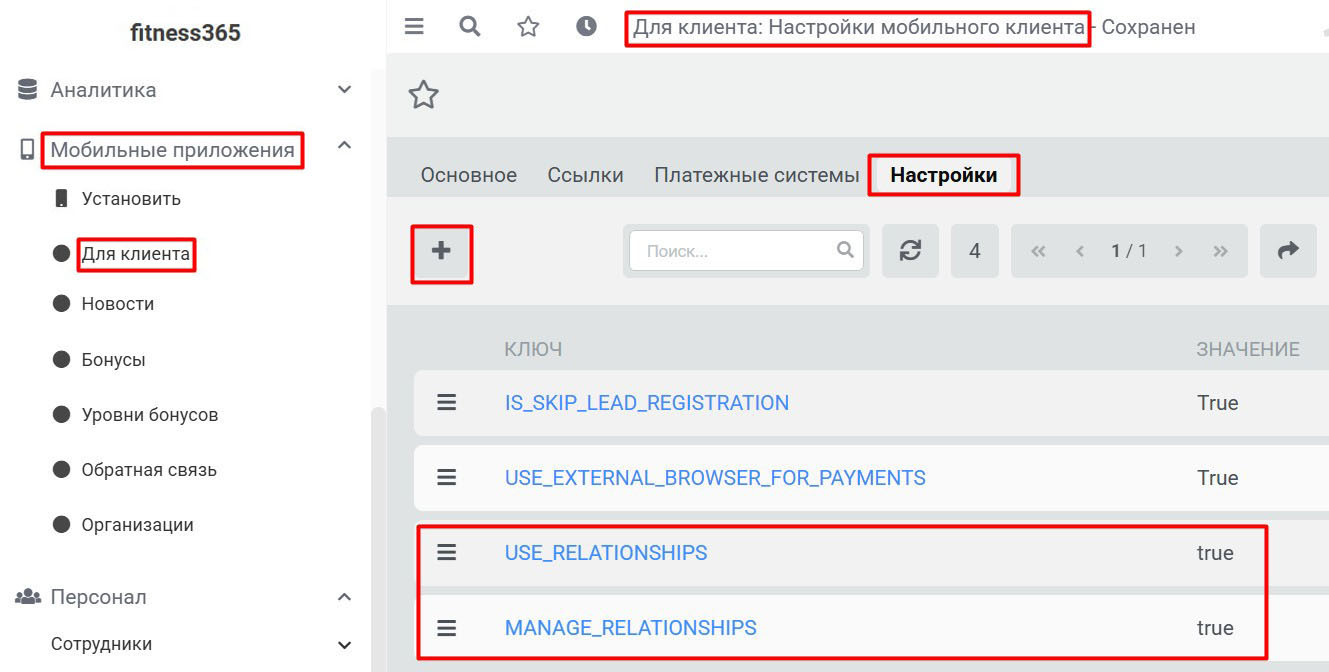Click the Персонал section label
Screen dimensions: 1329x672
pyautogui.click(x=99, y=597)
